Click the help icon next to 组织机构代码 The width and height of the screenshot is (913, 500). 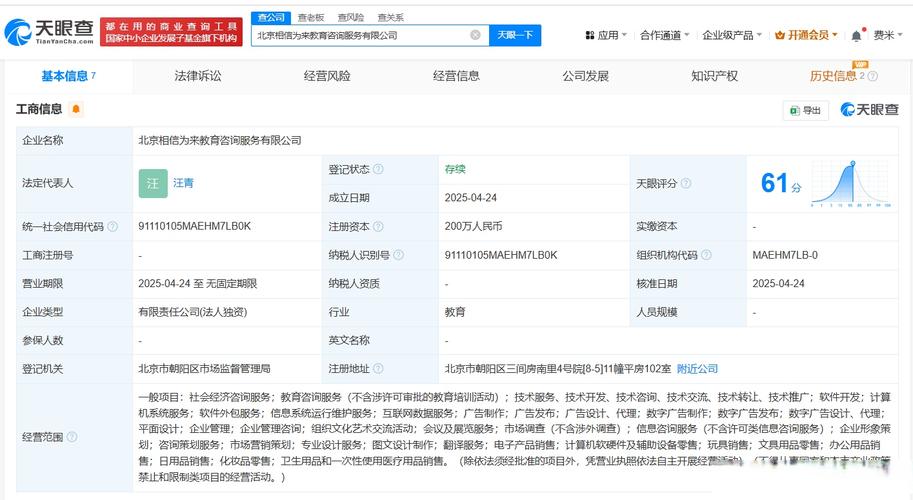coord(706,255)
